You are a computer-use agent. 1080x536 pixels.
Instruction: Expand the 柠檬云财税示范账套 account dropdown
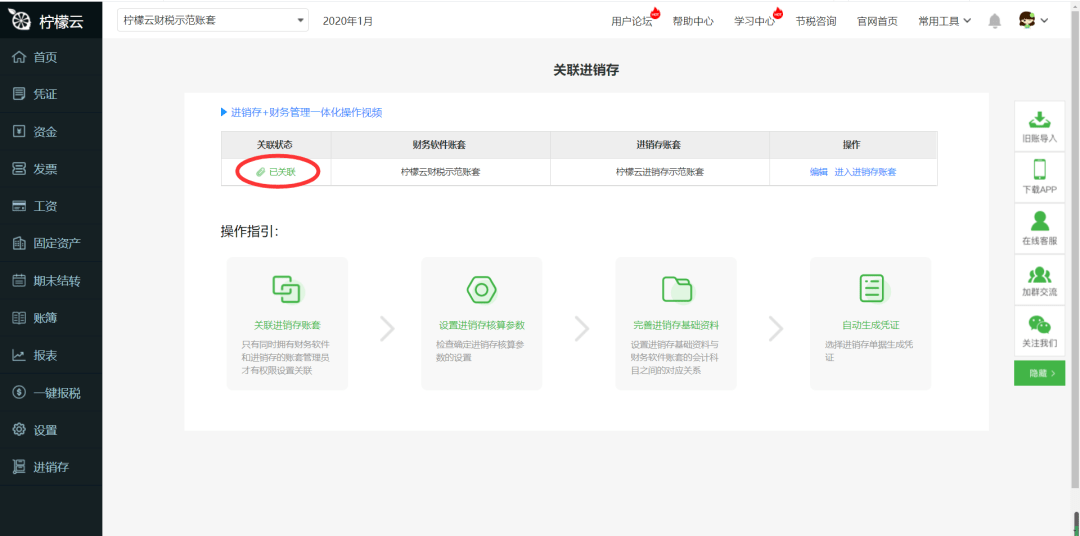(x=213, y=21)
